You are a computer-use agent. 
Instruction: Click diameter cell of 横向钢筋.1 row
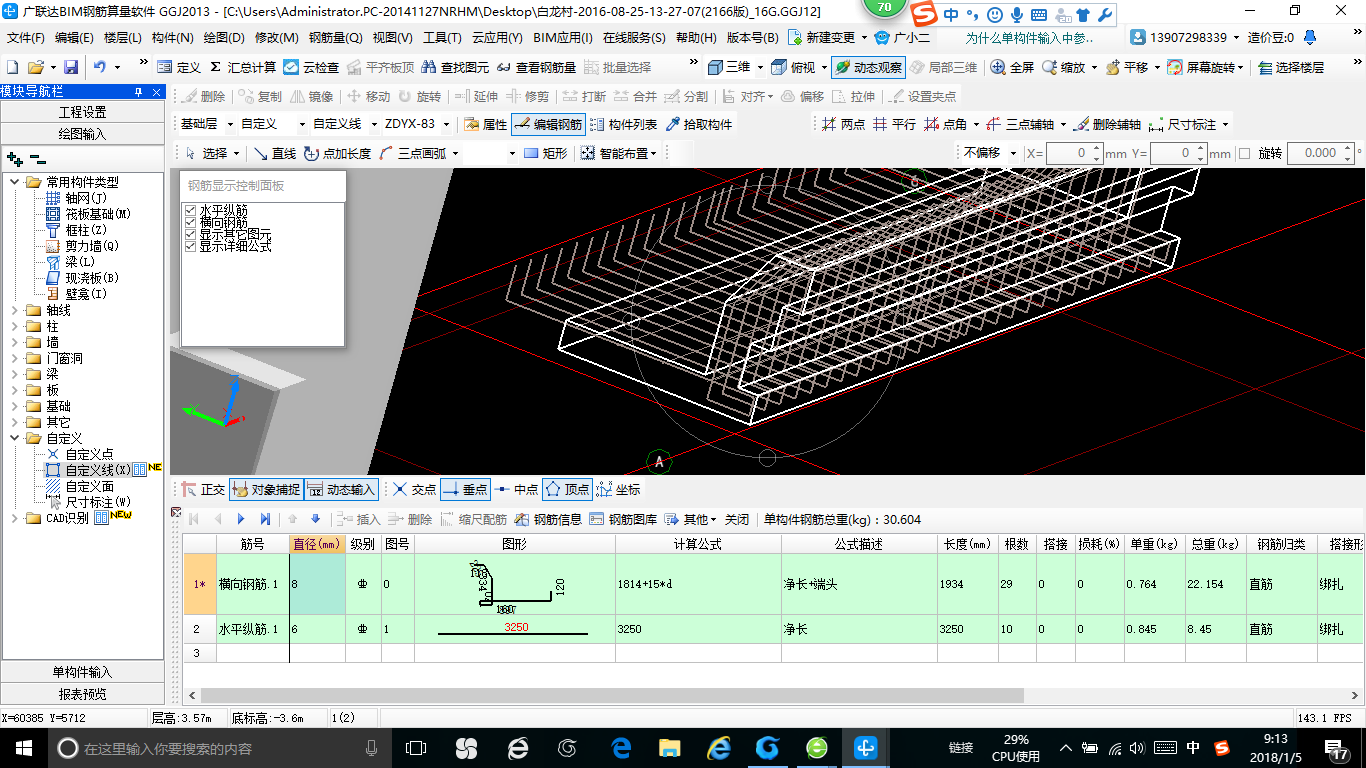[317, 583]
